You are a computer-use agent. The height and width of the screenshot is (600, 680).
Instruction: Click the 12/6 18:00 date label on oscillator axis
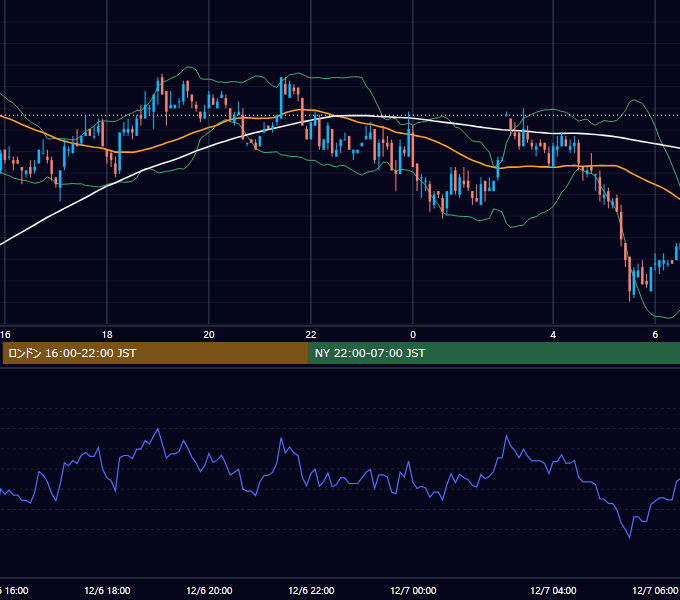point(107,590)
